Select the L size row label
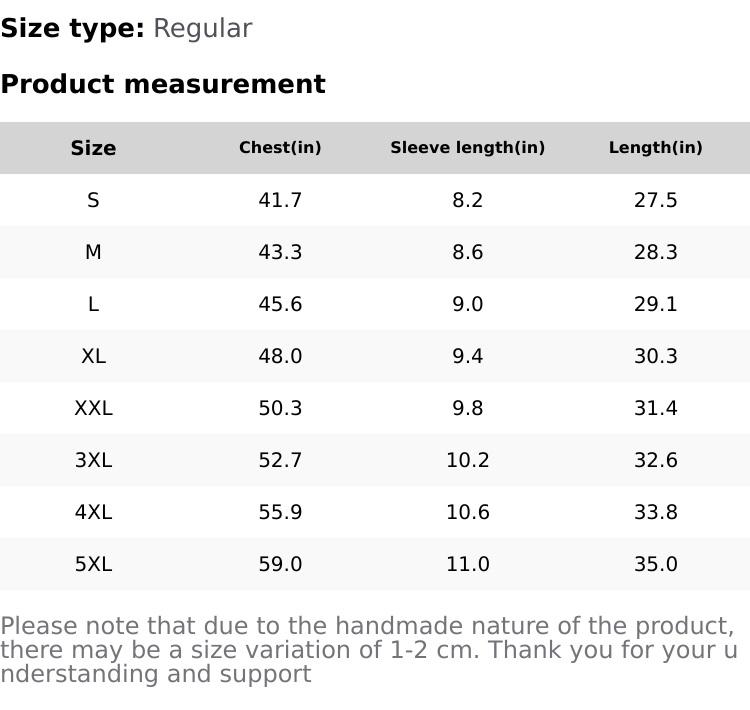Image resolution: width=750 pixels, height=710 pixels. tap(93, 304)
